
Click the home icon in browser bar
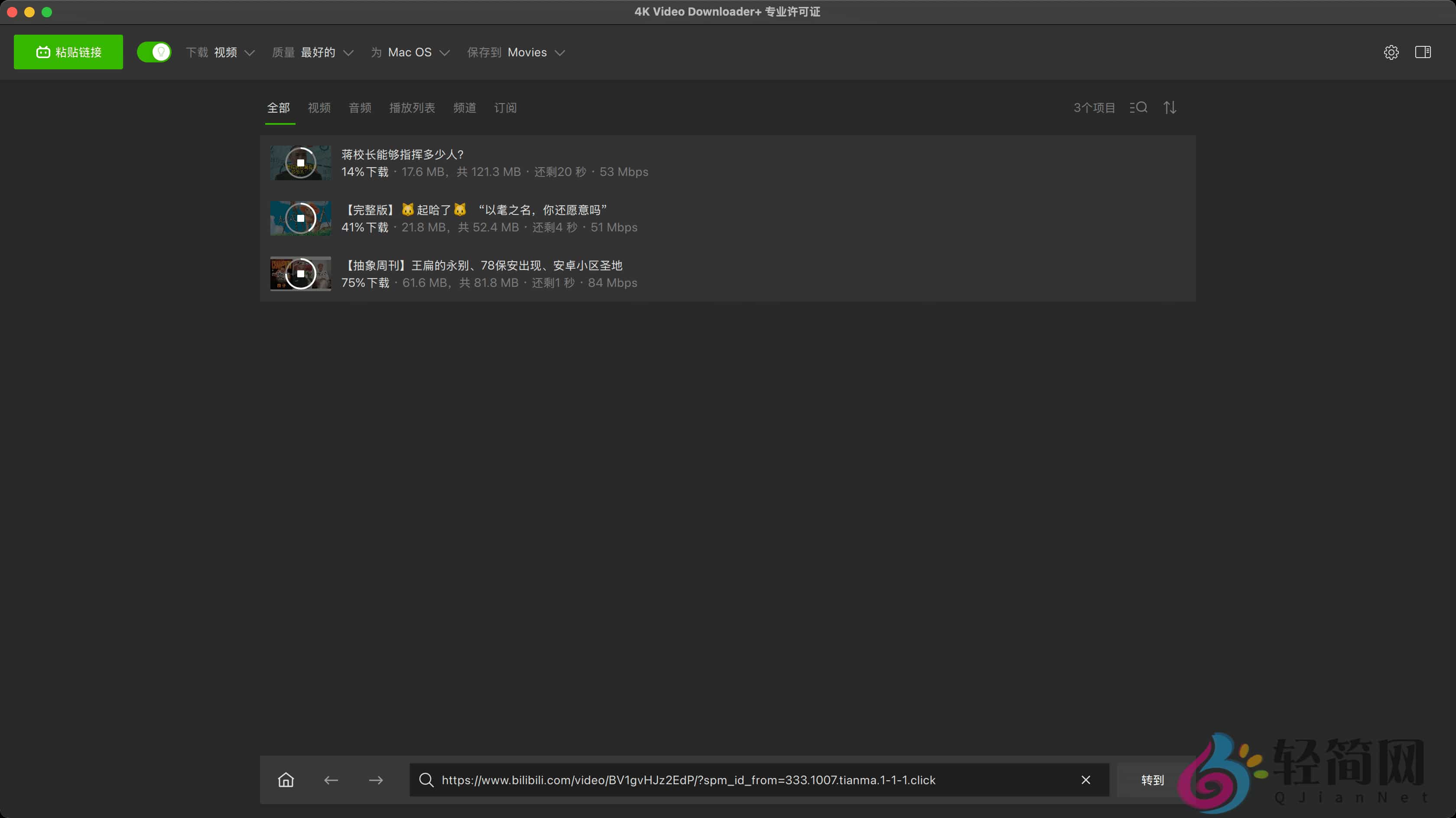click(286, 779)
